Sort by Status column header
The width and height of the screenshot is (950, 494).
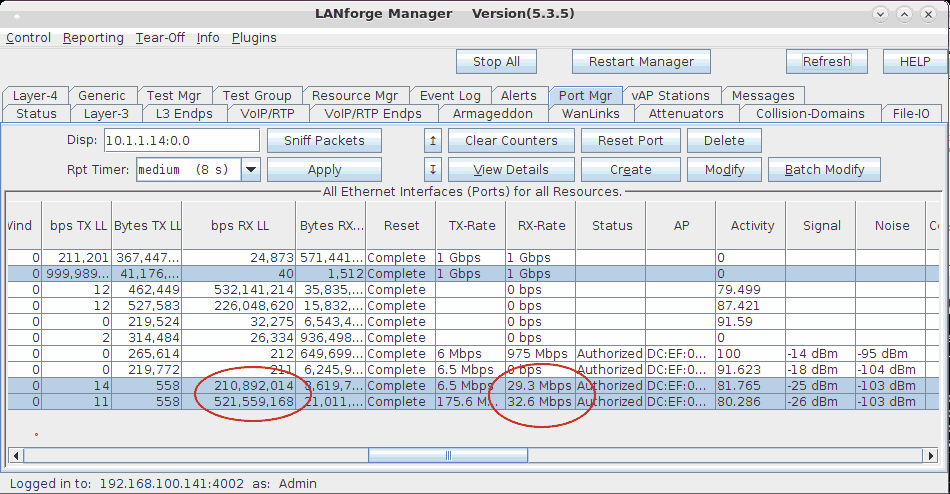coord(611,225)
